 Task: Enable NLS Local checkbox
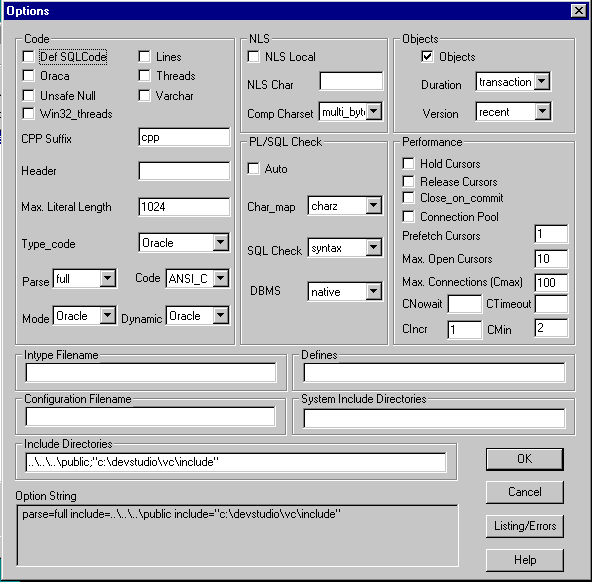tap(253, 57)
